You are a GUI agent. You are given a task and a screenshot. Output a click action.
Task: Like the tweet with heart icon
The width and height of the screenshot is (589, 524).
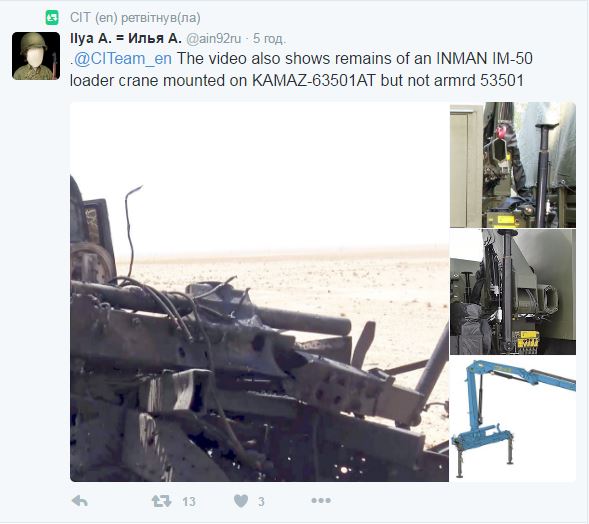241,501
